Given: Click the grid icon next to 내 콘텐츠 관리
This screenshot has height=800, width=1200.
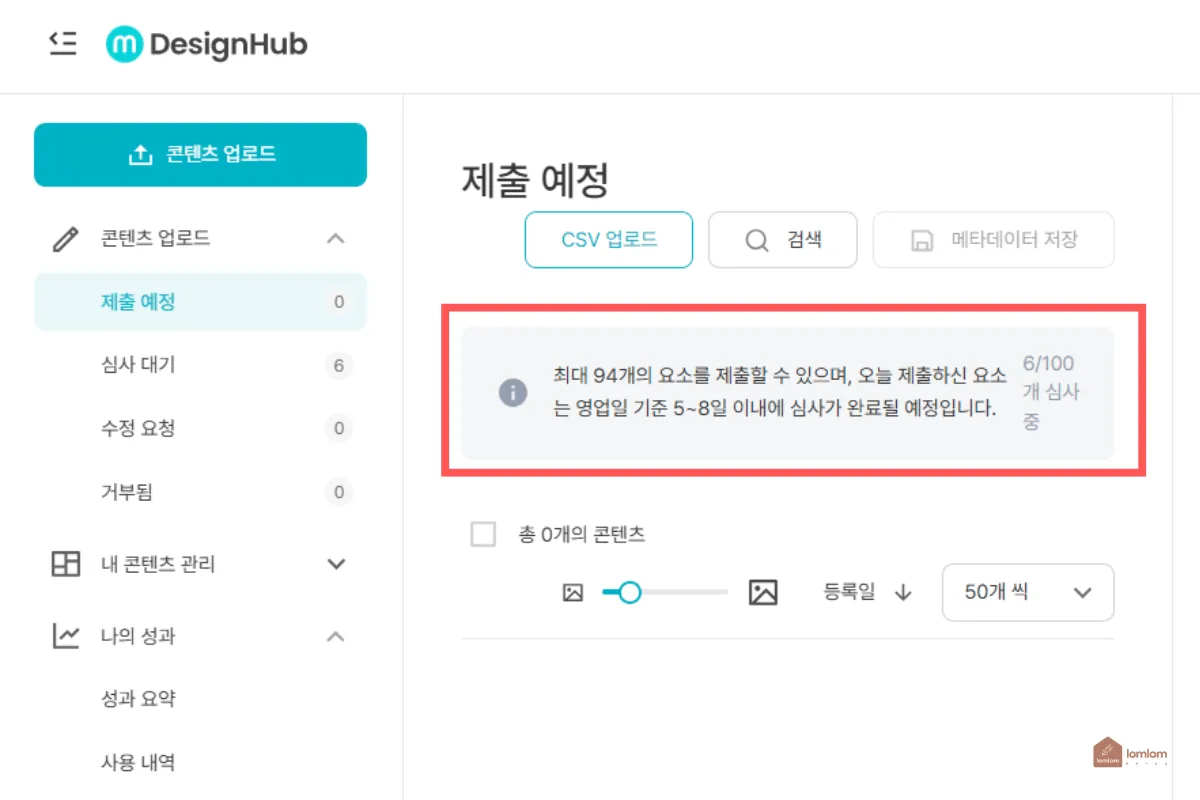Looking at the screenshot, I should tap(64, 564).
